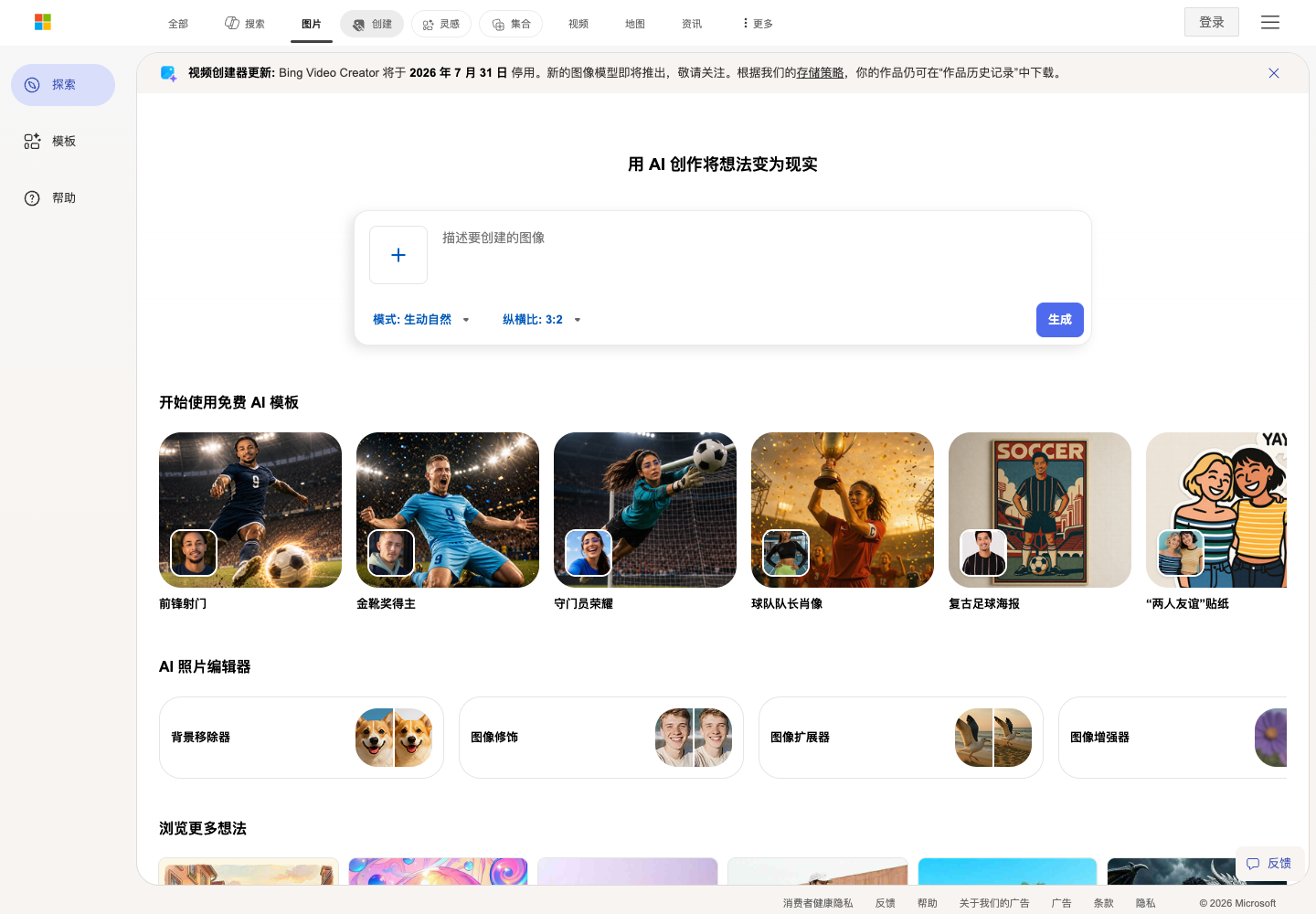Image resolution: width=1316 pixels, height=914 pixels.
Task: Click the banner sparkle notification icon
Action: 169,73
